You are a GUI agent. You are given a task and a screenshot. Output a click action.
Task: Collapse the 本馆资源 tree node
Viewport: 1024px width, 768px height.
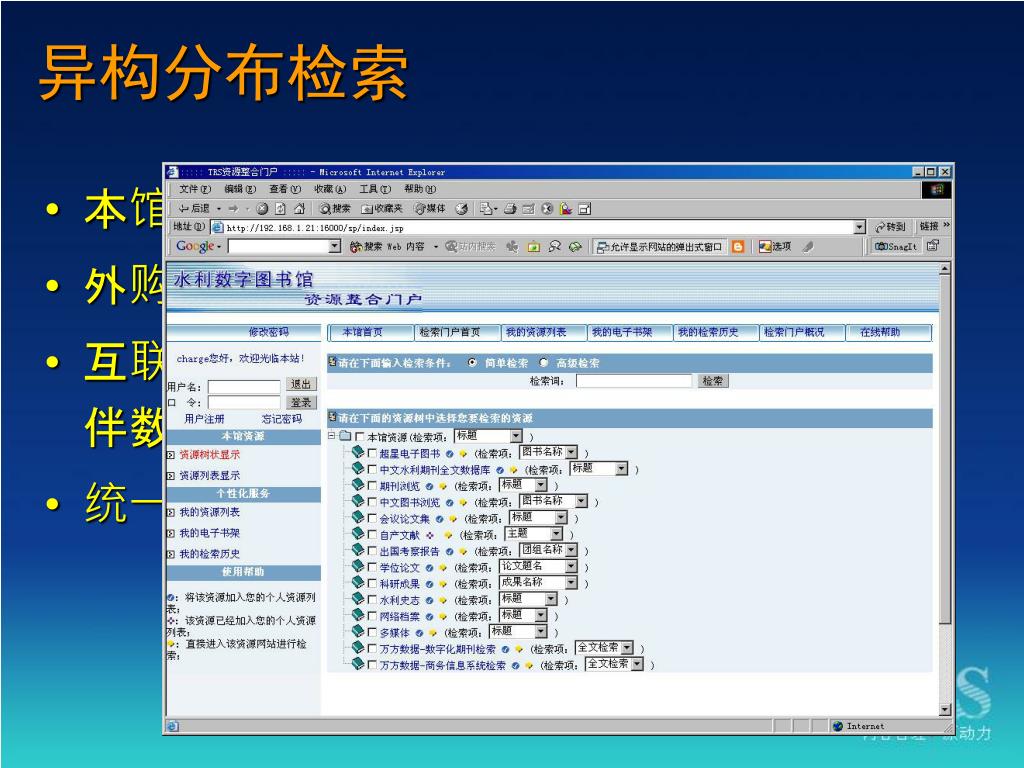332,436
